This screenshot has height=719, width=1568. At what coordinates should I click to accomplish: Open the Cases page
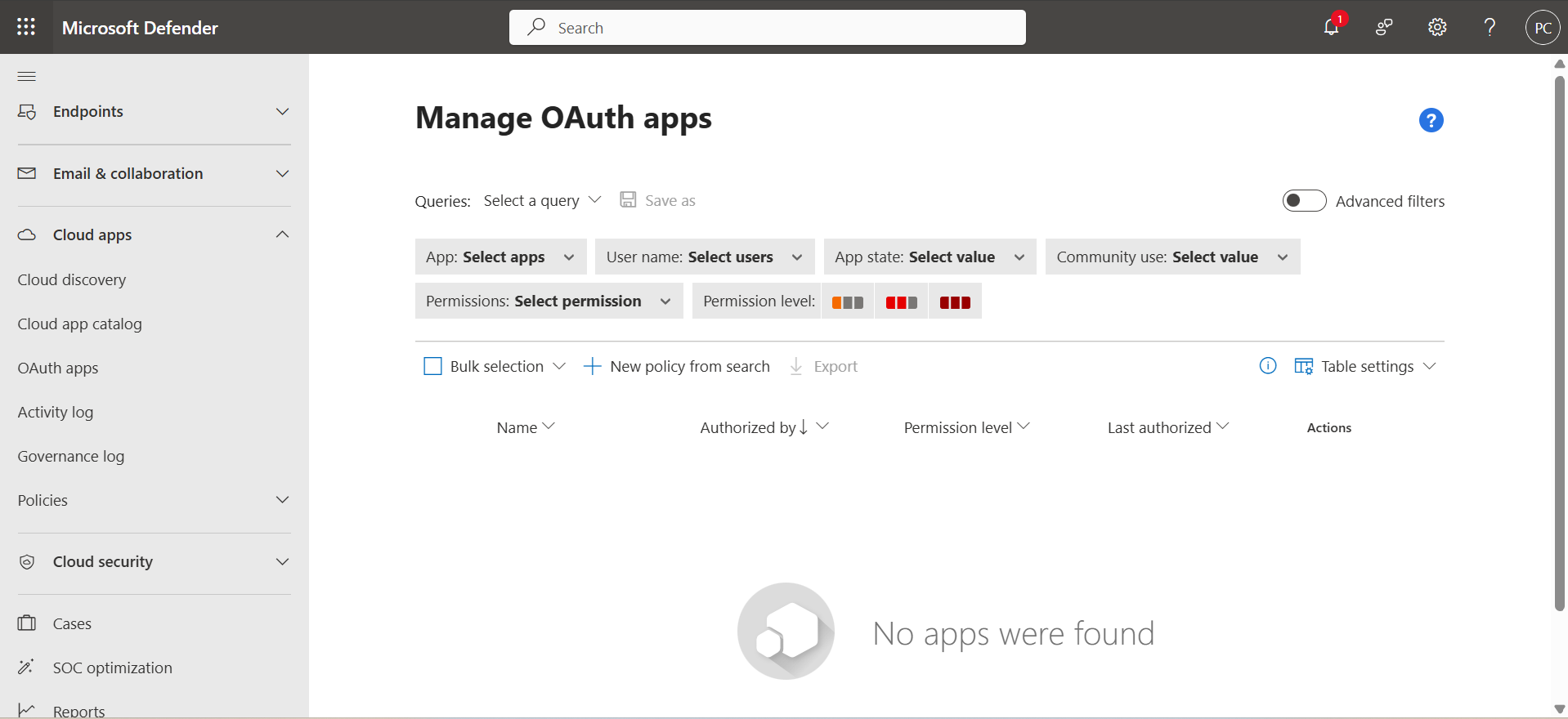[72, 623]
